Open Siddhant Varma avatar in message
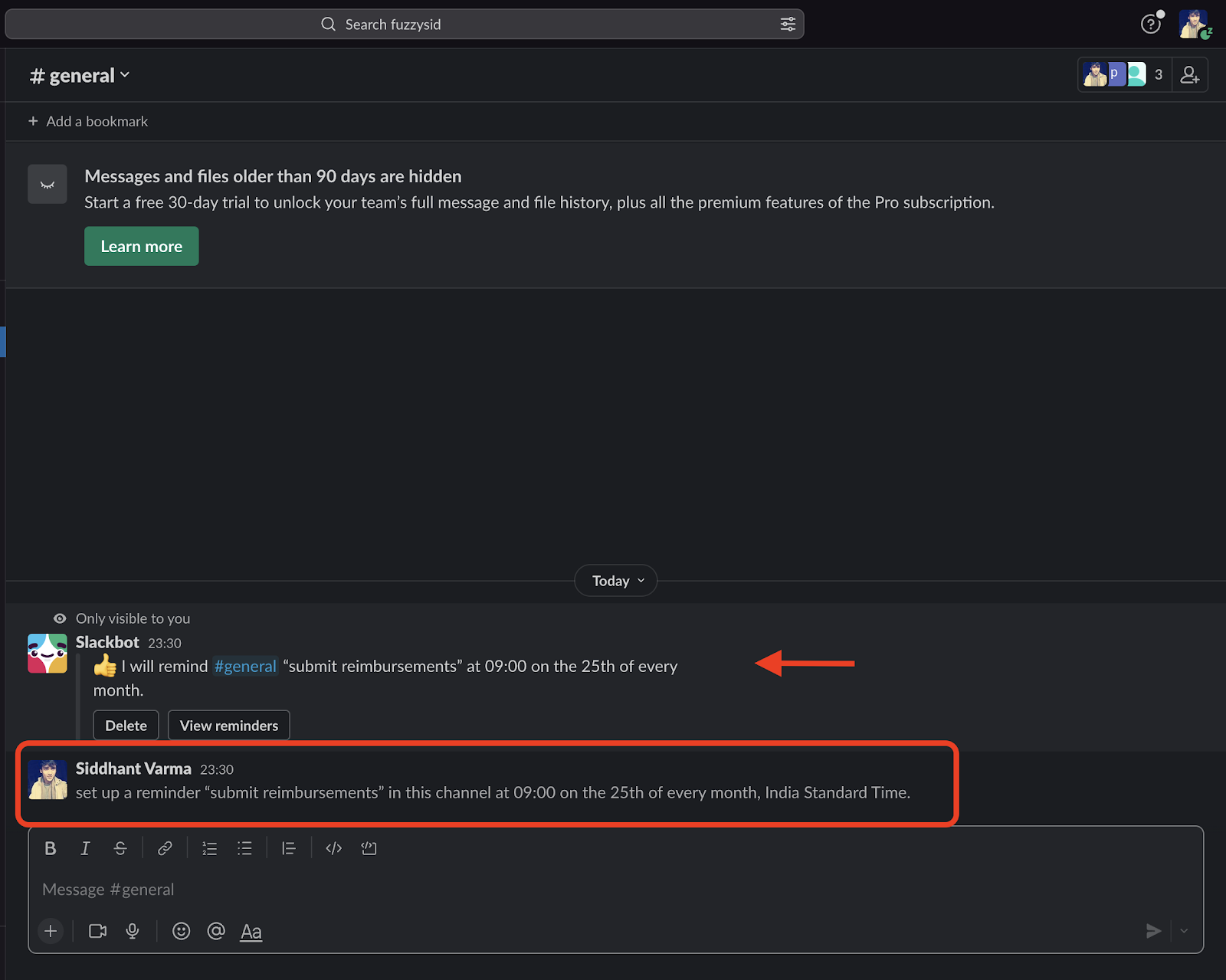The height and width of the screenshot is (980, 1226). click(48, 780)
